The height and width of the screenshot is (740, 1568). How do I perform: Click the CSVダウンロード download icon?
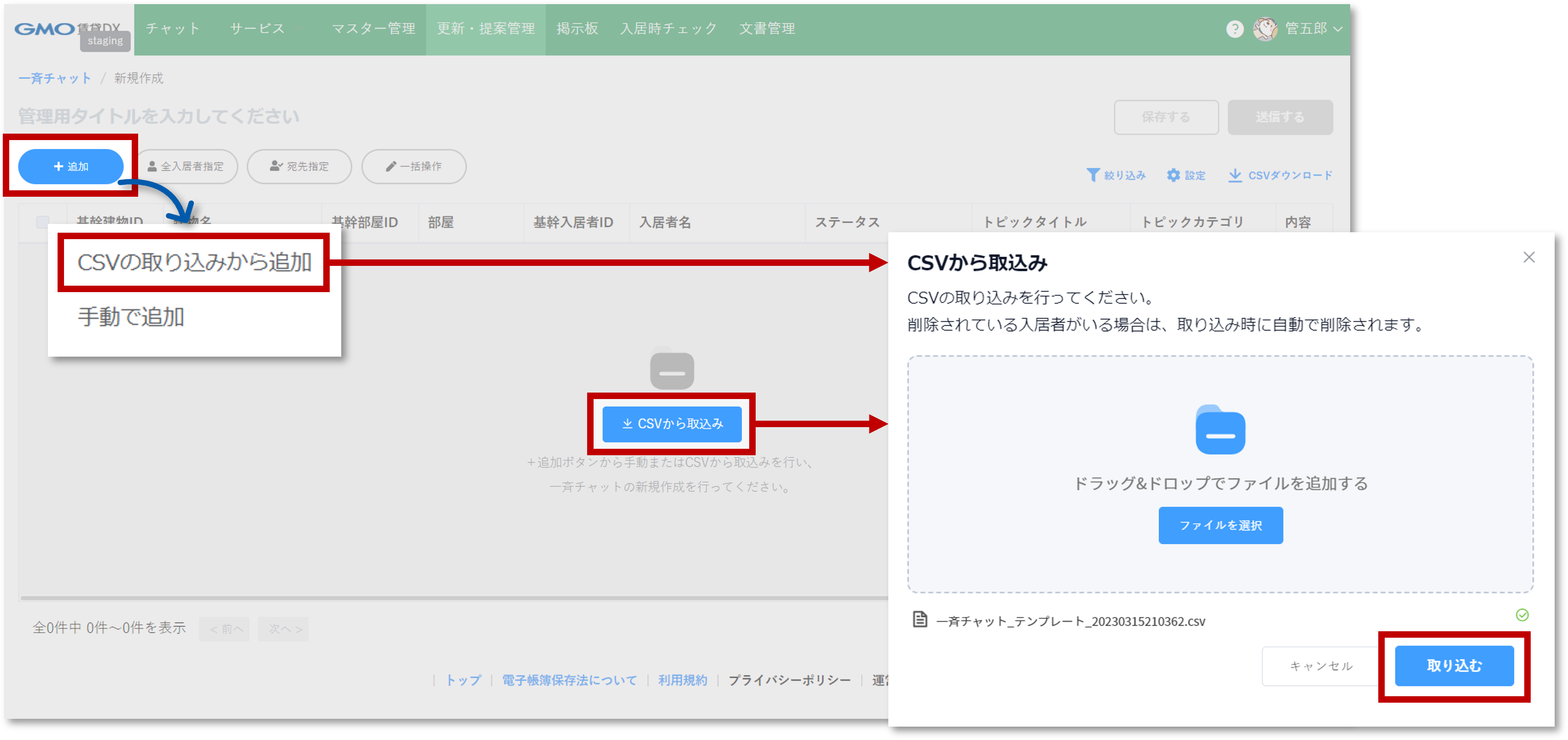[x=1235, y=176]
